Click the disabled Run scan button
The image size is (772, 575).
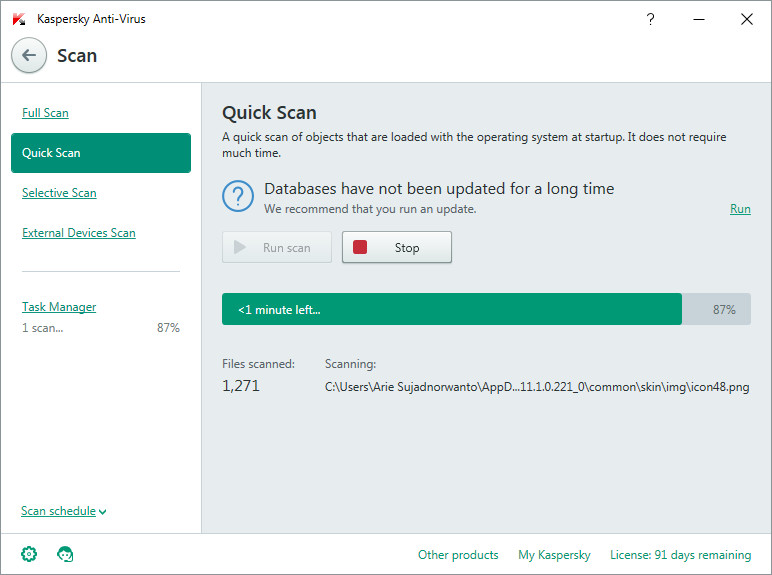click(x=277, y=247)
